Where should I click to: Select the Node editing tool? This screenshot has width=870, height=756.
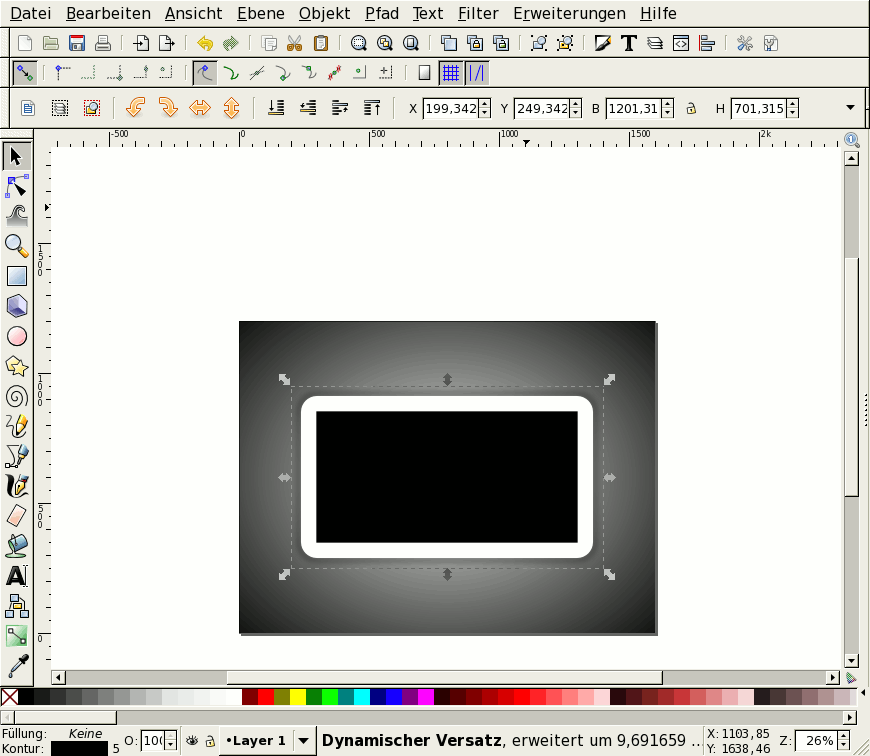tap(17, 186)
